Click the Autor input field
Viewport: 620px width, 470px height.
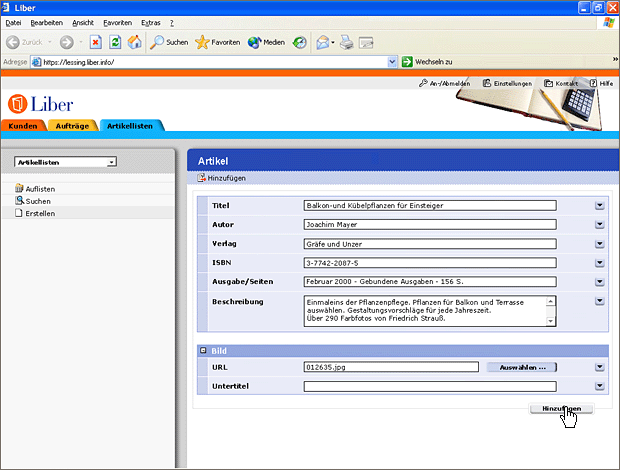tap(430, 225)
